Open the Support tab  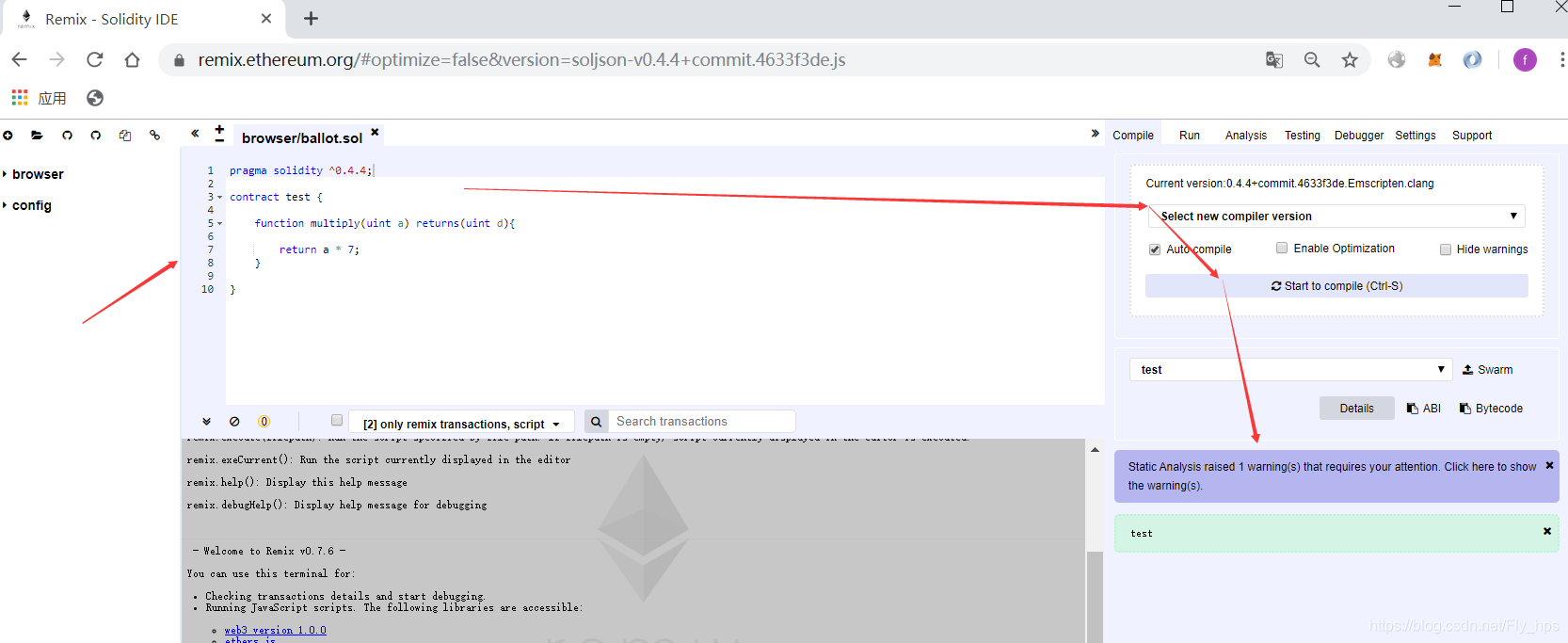coord(1472,136)
